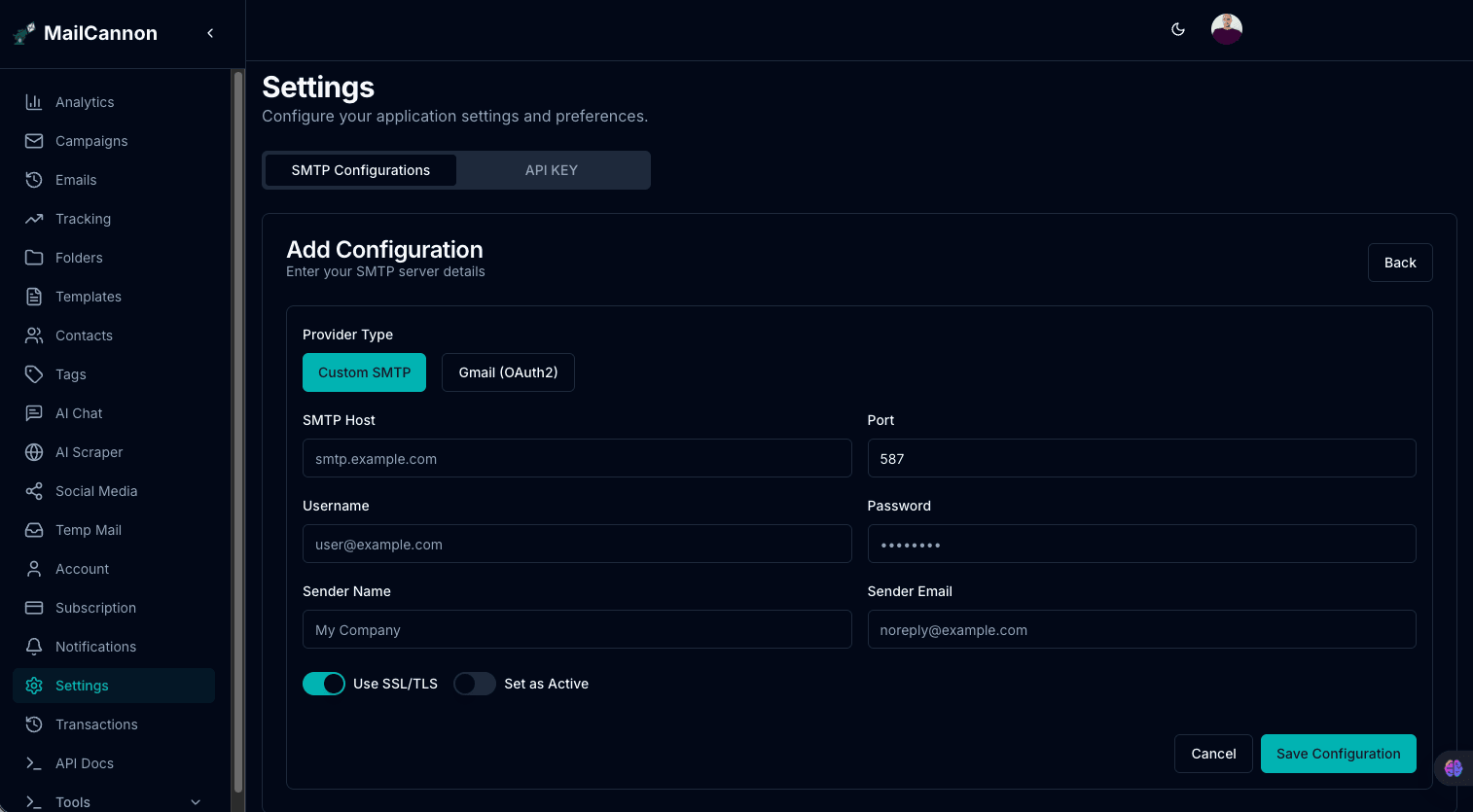Click the sidebar vertical scrollbar
The image size is (1473, 812).
(238, 433)
